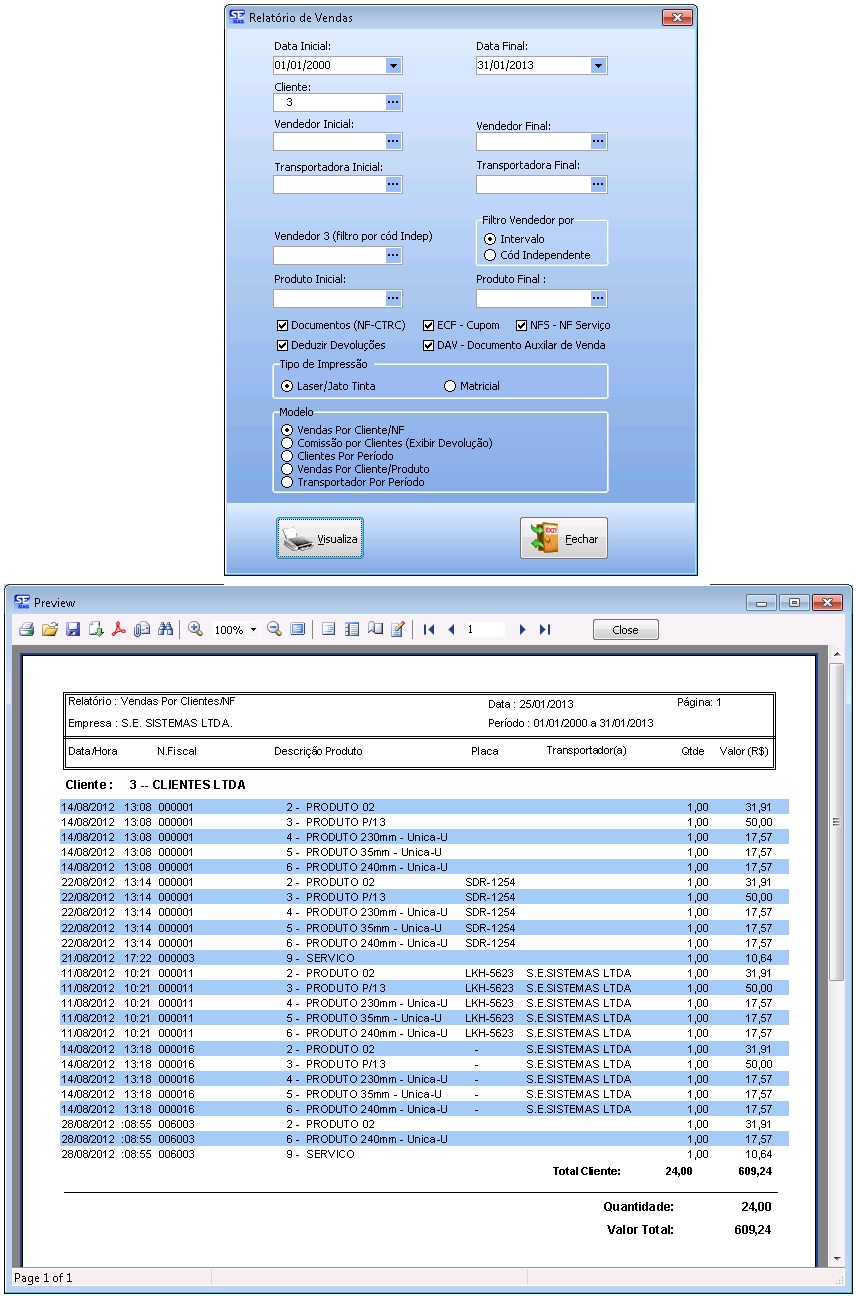Open the 100% zoom level dropdown
Image resolution: width=856 pixels, height=1296 pixels.
pyautogui.click(x=253, y=630)
